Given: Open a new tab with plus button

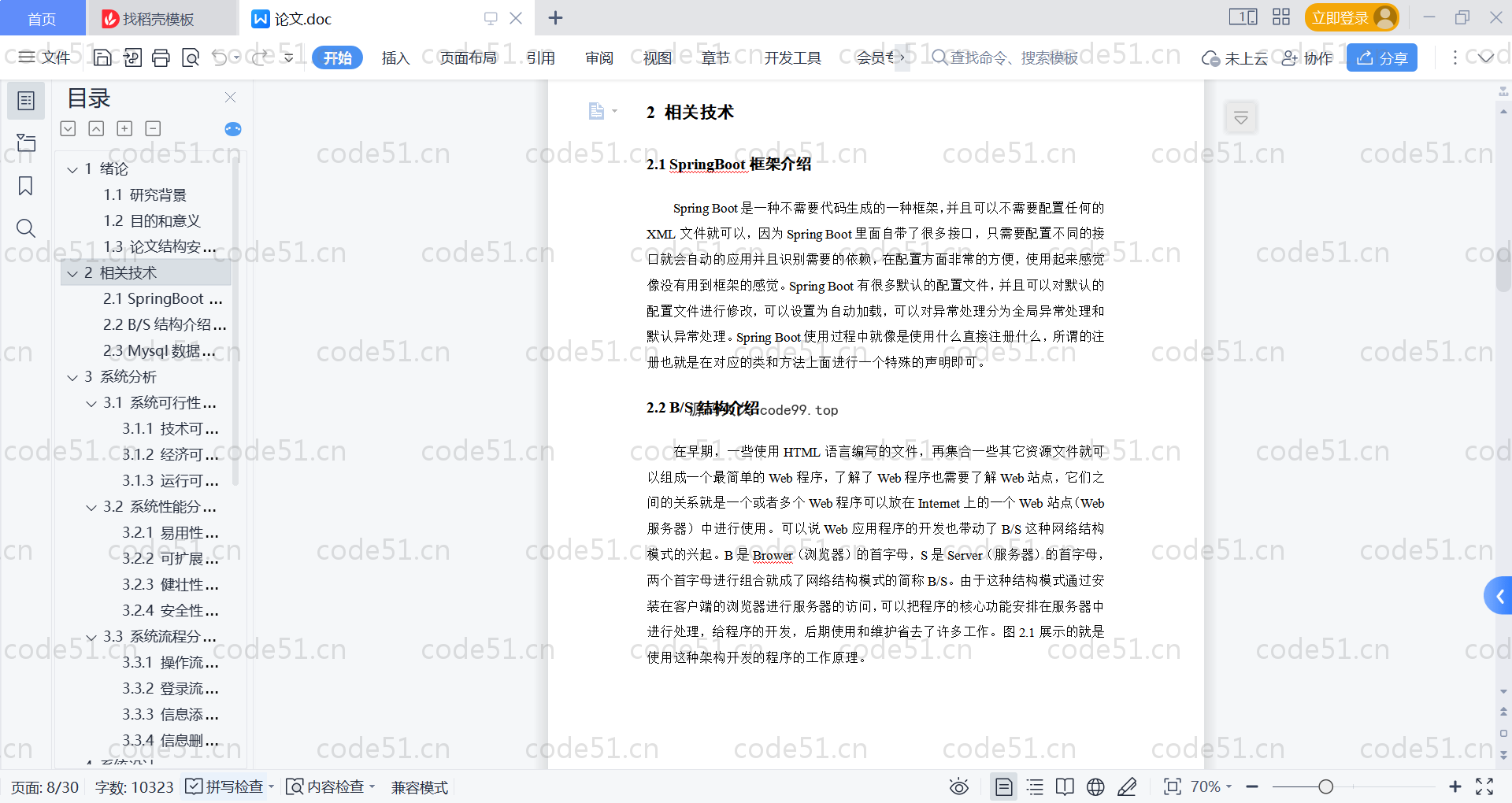Looking at the screenshot, I should (x=555, y=17).
